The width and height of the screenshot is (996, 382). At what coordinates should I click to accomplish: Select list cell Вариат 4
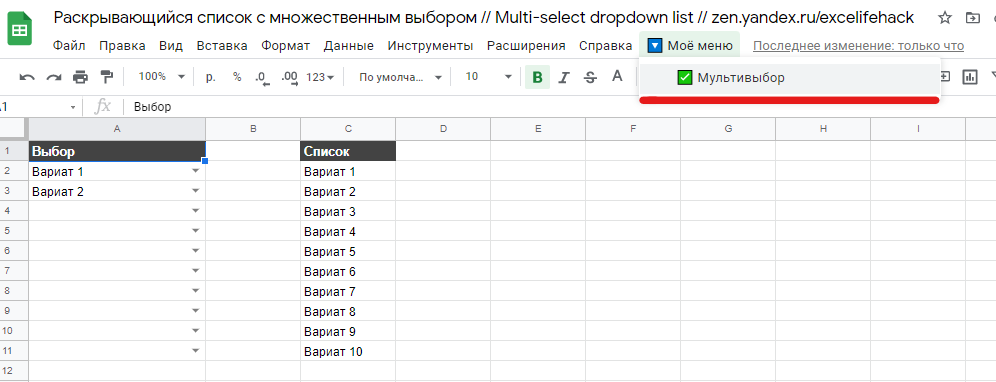[348, 231]
